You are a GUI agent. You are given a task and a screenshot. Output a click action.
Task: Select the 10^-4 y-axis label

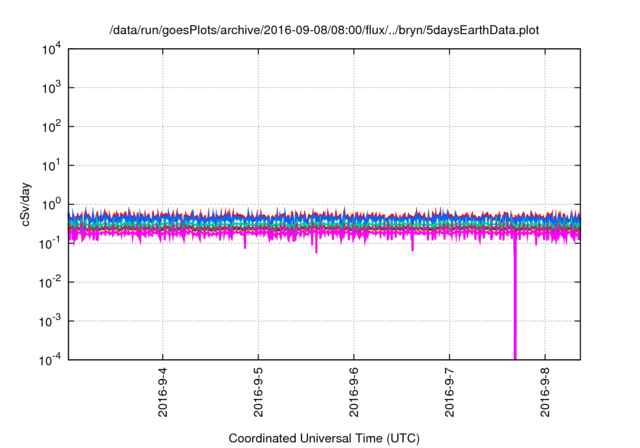point(50,360)
